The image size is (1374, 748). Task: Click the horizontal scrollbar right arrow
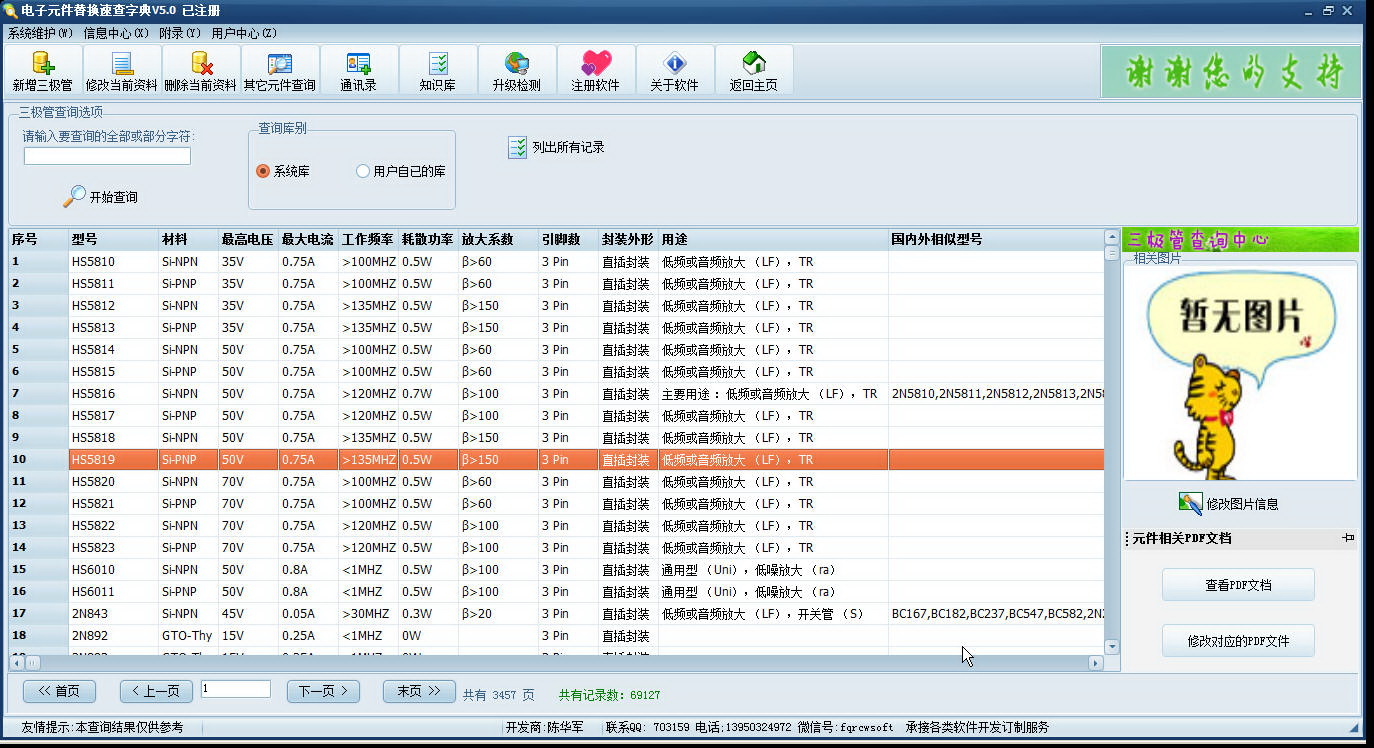(1096, 662)
